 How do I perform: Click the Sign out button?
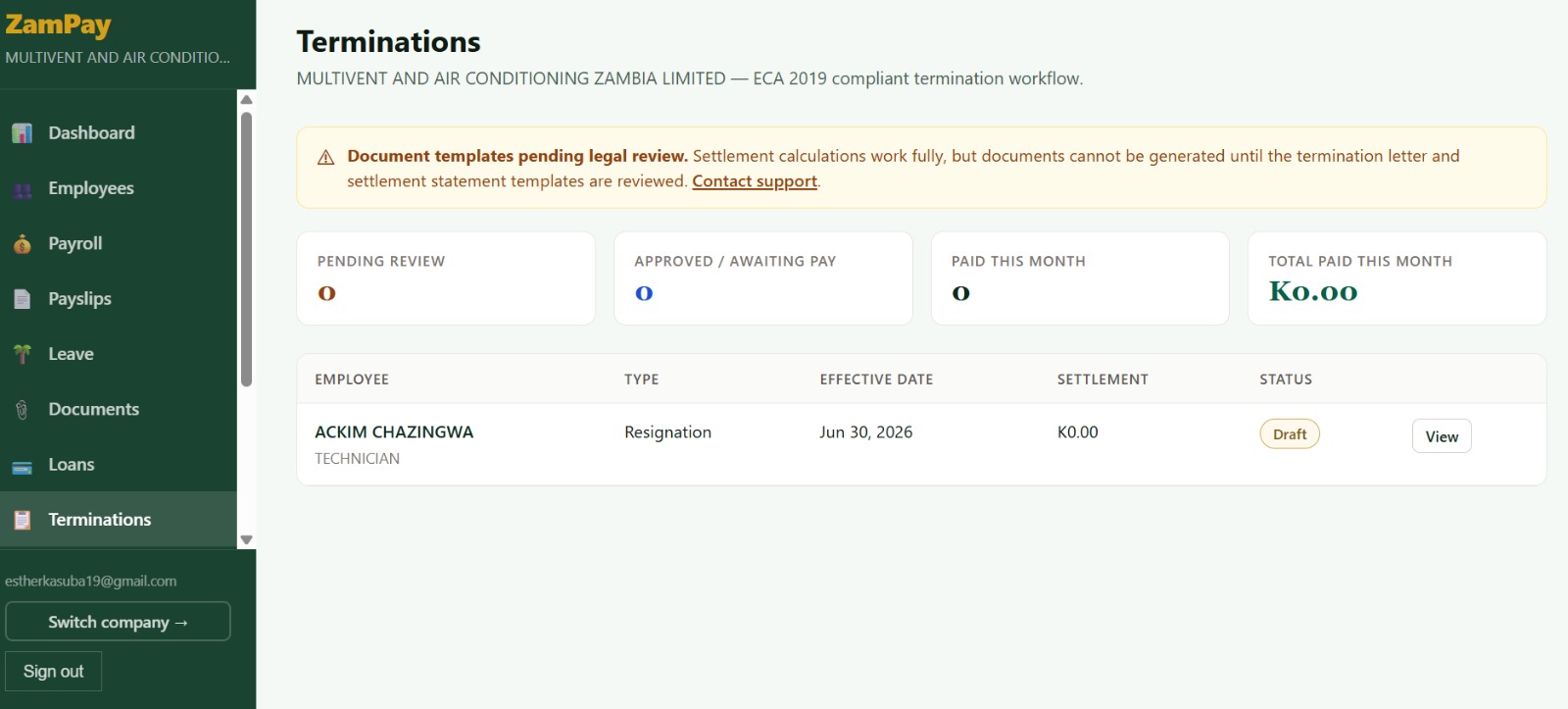[53, 672]
